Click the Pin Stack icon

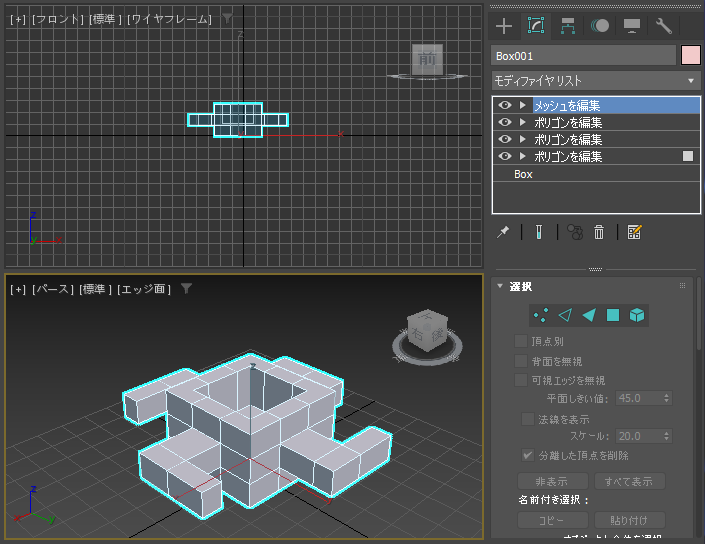(x=503, y=232)
